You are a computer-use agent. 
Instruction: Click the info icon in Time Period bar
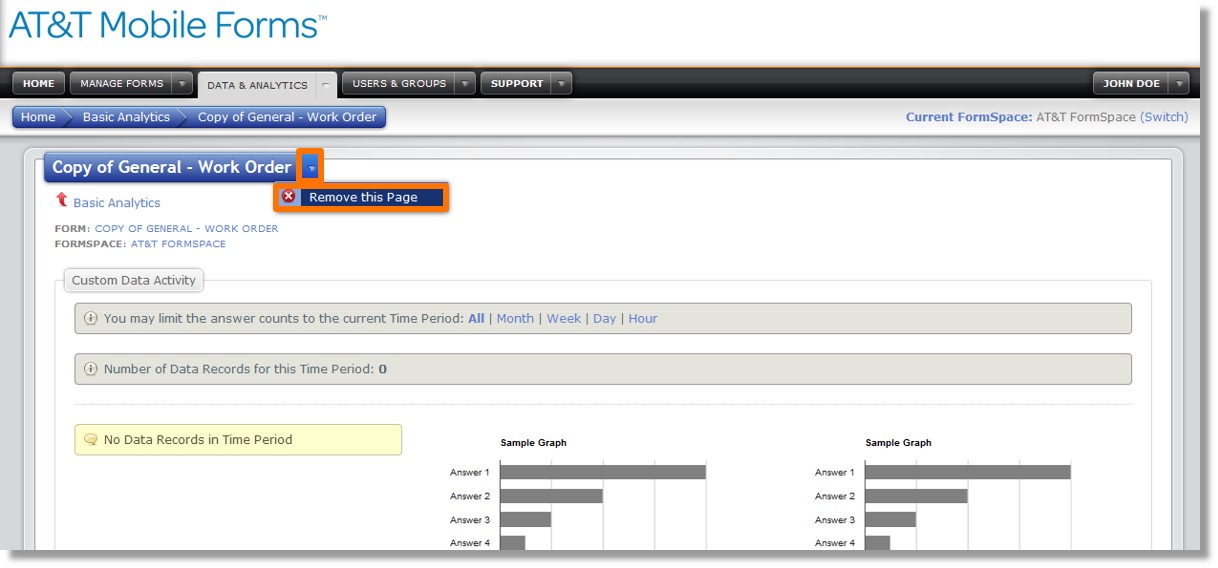coord(90,319)
